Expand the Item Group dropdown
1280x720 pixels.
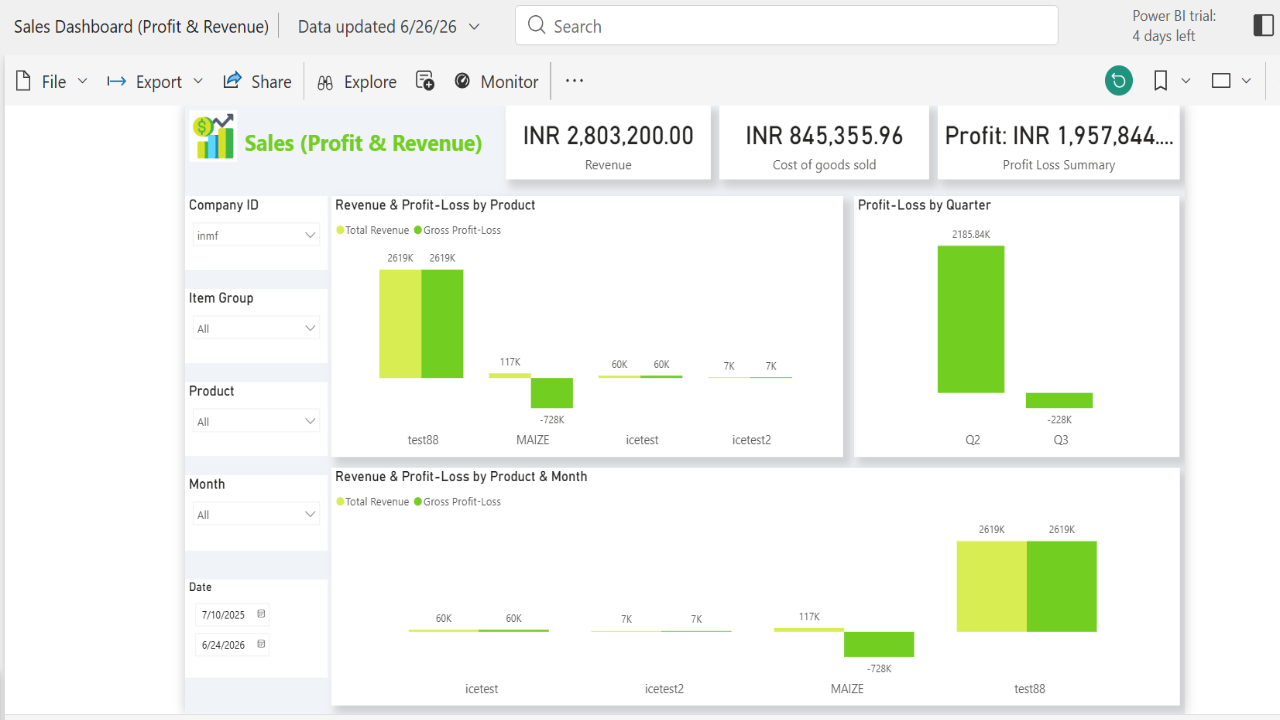click(256, 328)
